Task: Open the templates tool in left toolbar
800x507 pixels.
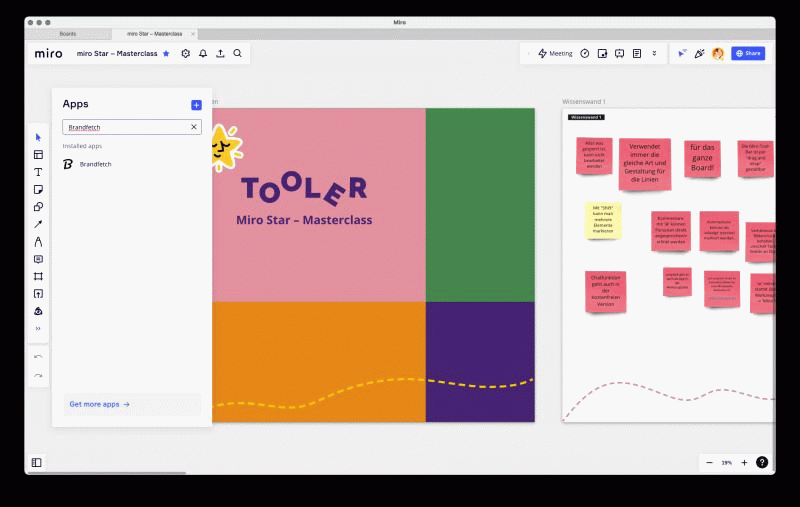Action: 38,155
